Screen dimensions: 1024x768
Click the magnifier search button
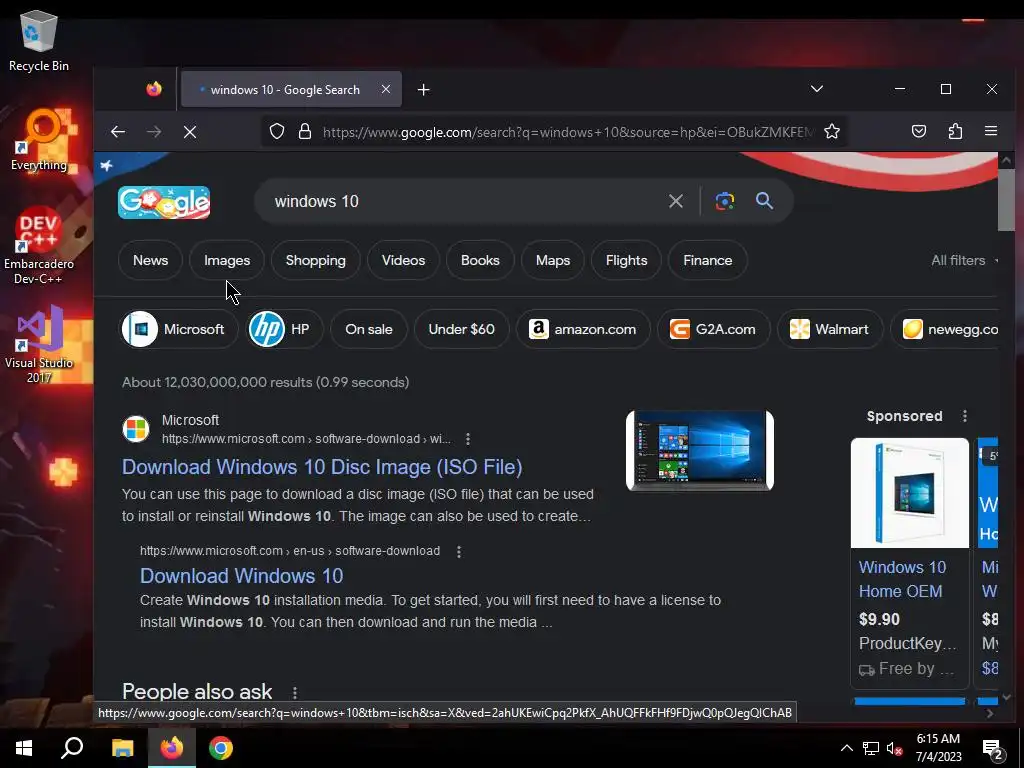[x=764, y=201]
